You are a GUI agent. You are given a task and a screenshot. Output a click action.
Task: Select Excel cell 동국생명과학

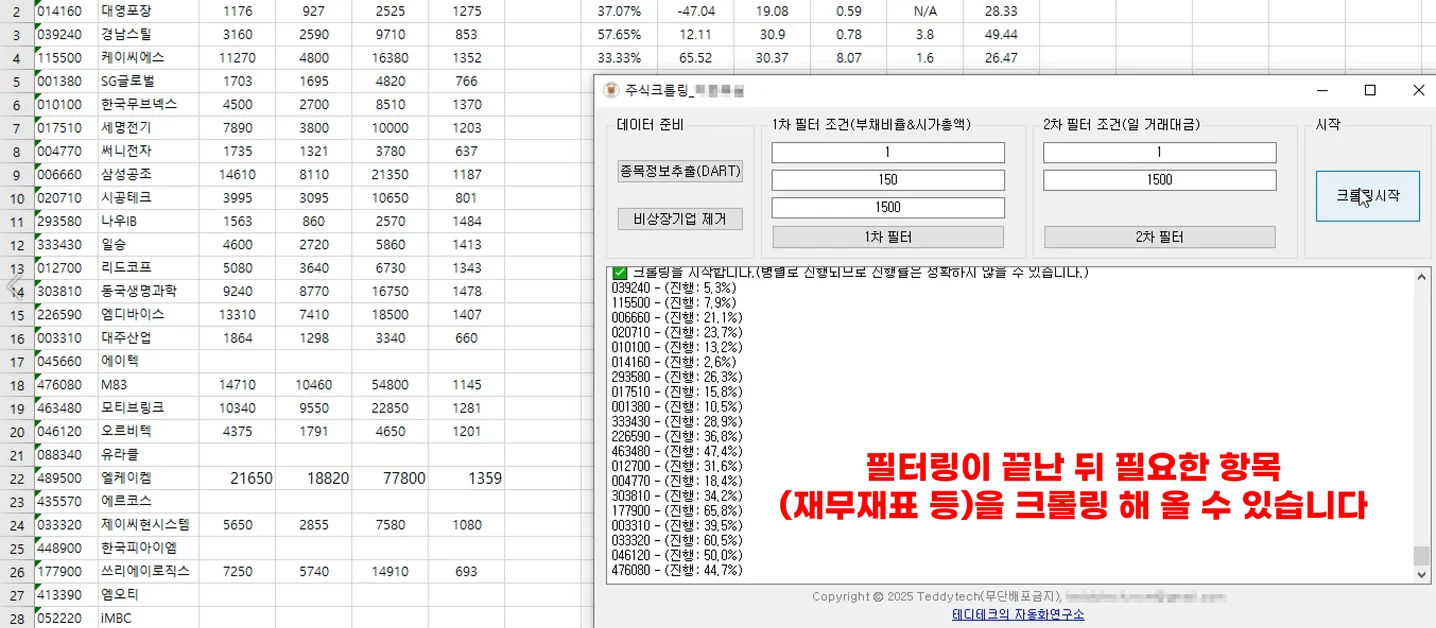(x=148, y=291)
